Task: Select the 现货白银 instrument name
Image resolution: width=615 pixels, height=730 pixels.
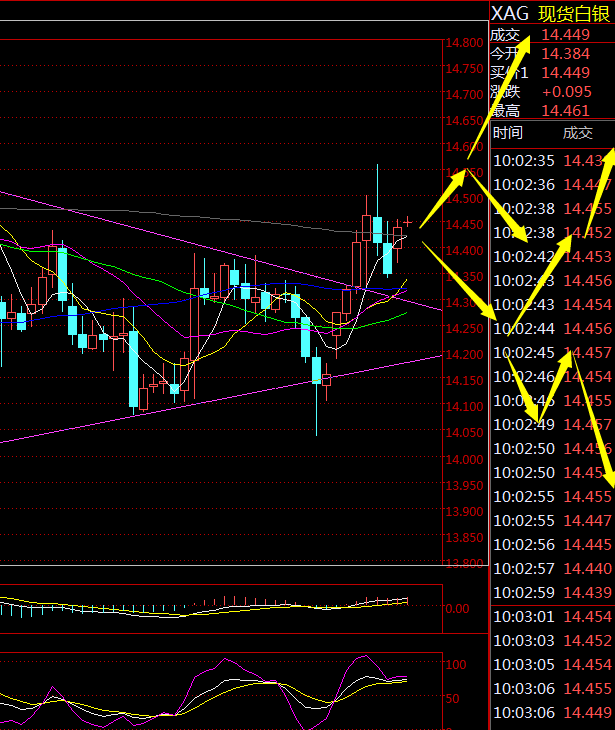Action: pos(574,14)
